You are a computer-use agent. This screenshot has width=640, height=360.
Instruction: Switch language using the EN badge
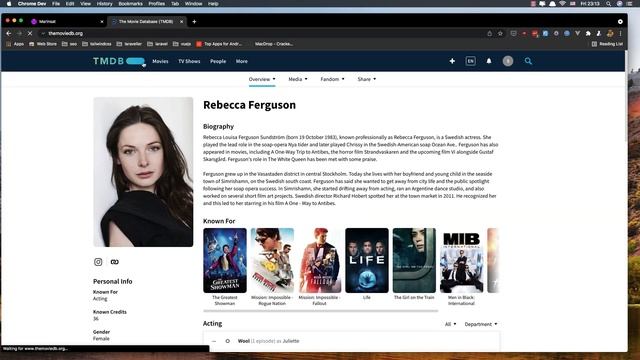(x=470, y=61)
